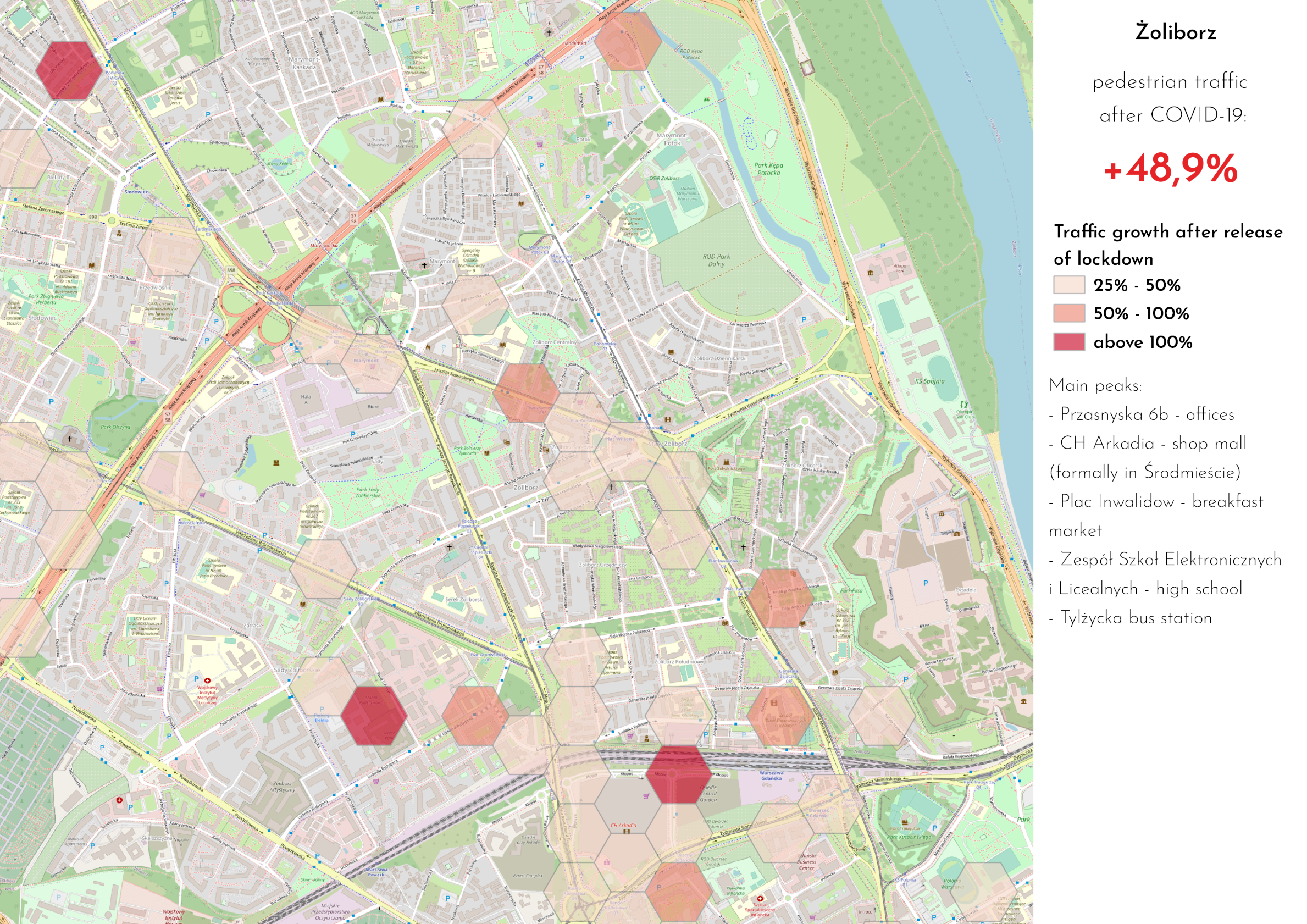Click the 50% - 100% legend color swatch
Screen dimensions: 1307x924
(1068, 313)
